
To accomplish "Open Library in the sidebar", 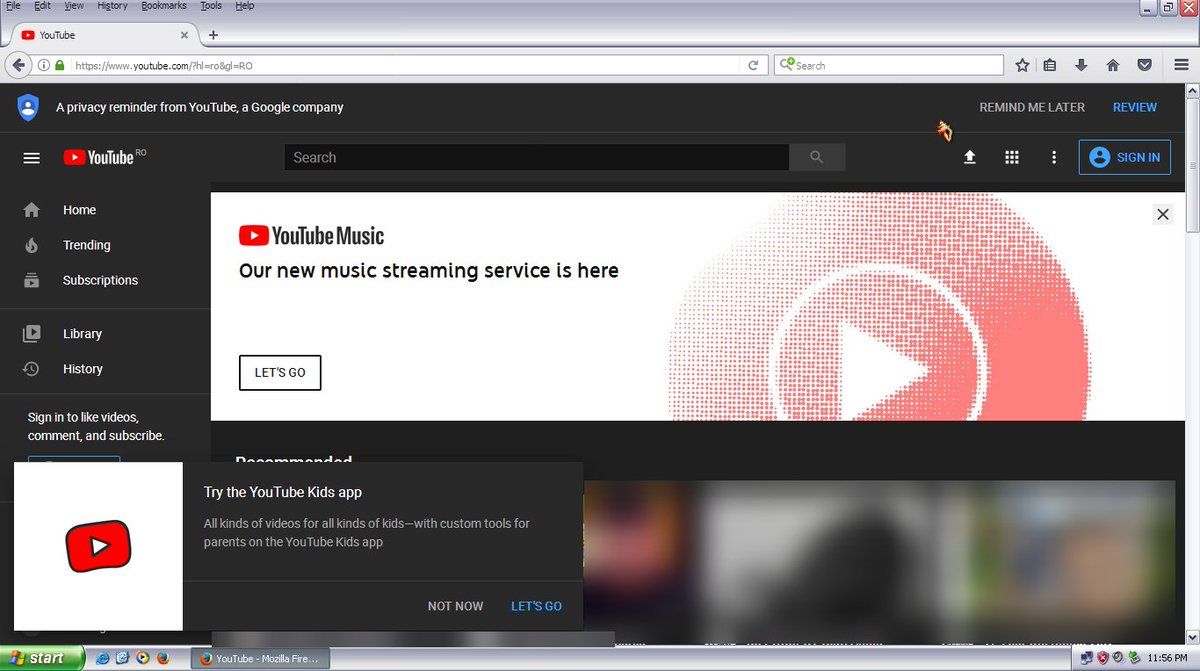I will (82, 334).
